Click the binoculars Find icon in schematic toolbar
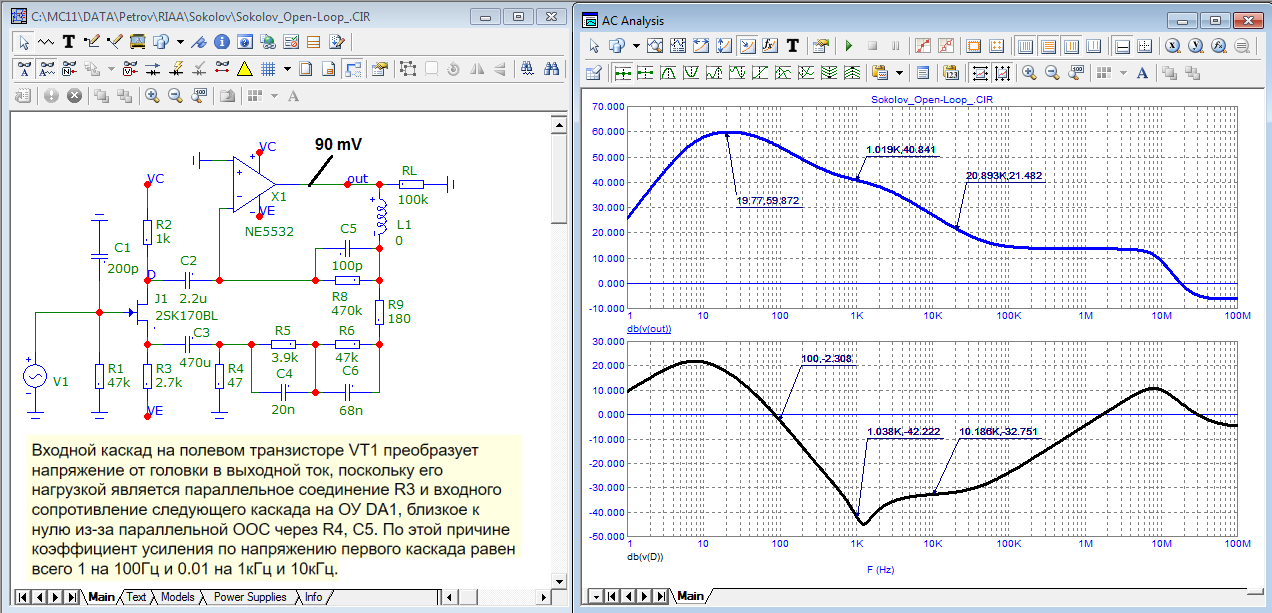 click(549, 69)
